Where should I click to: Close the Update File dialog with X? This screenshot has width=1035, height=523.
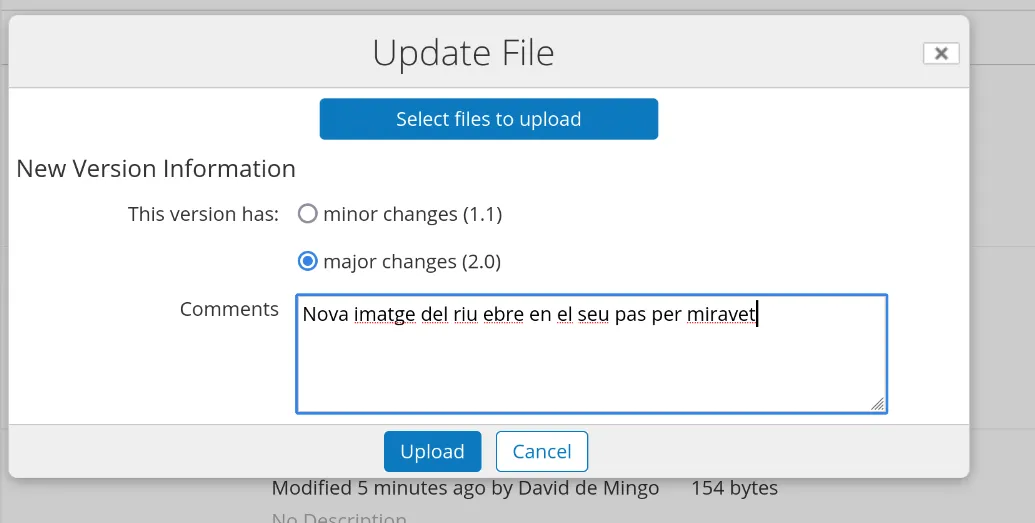940,54
